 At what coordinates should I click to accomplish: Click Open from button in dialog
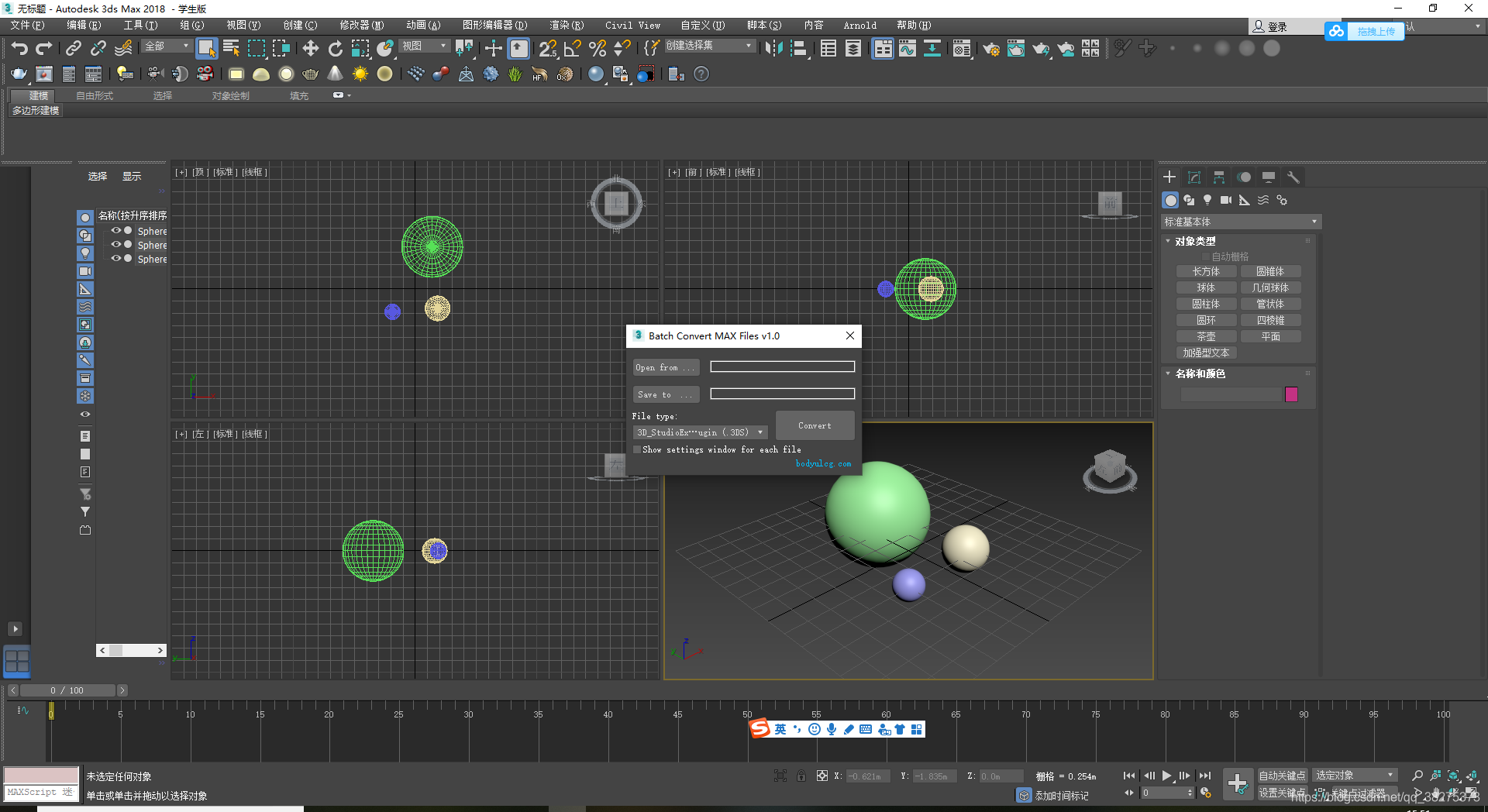click(x=666, y=367)
